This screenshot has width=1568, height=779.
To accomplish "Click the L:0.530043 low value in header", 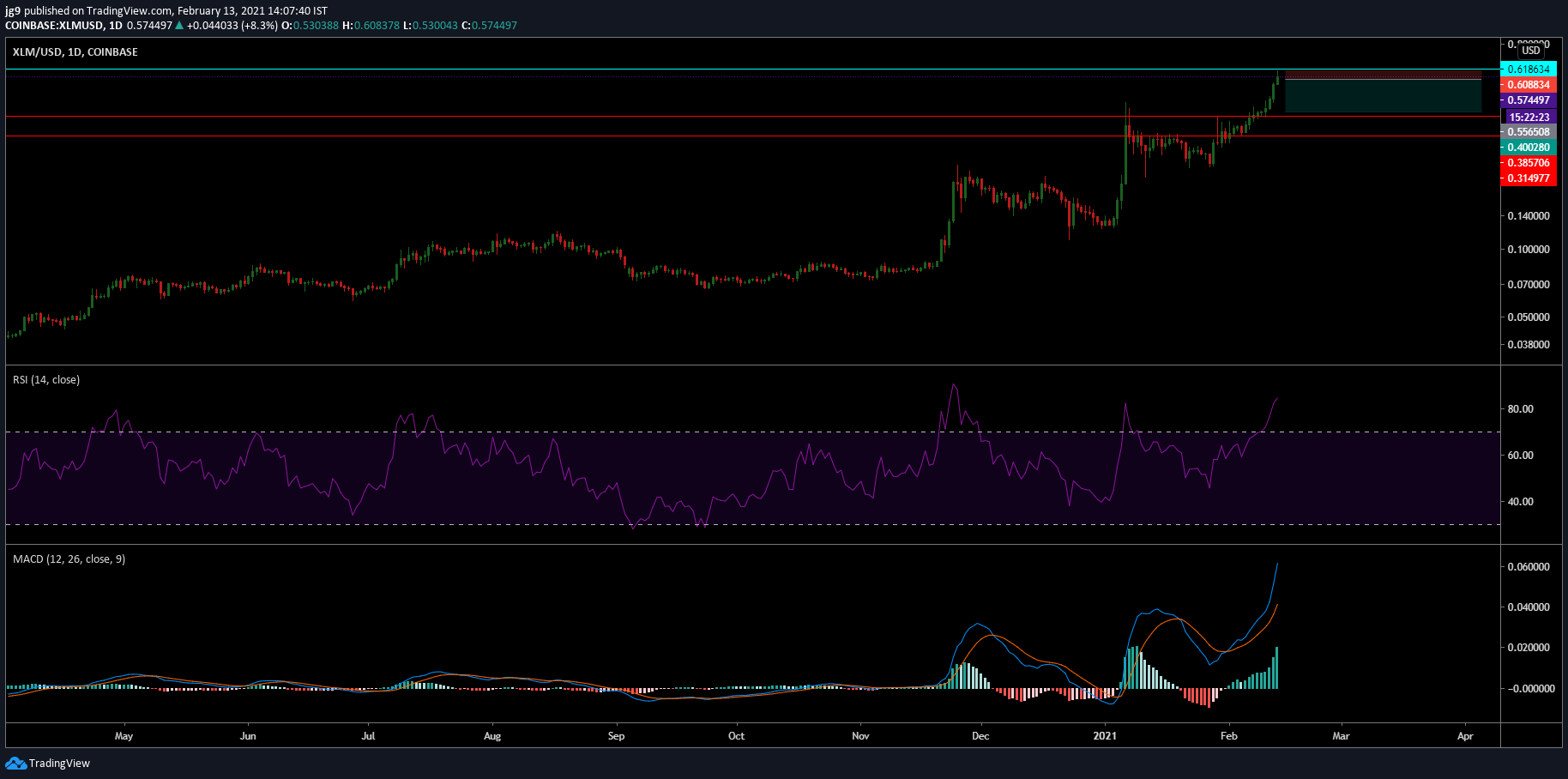I will (431, 26).
